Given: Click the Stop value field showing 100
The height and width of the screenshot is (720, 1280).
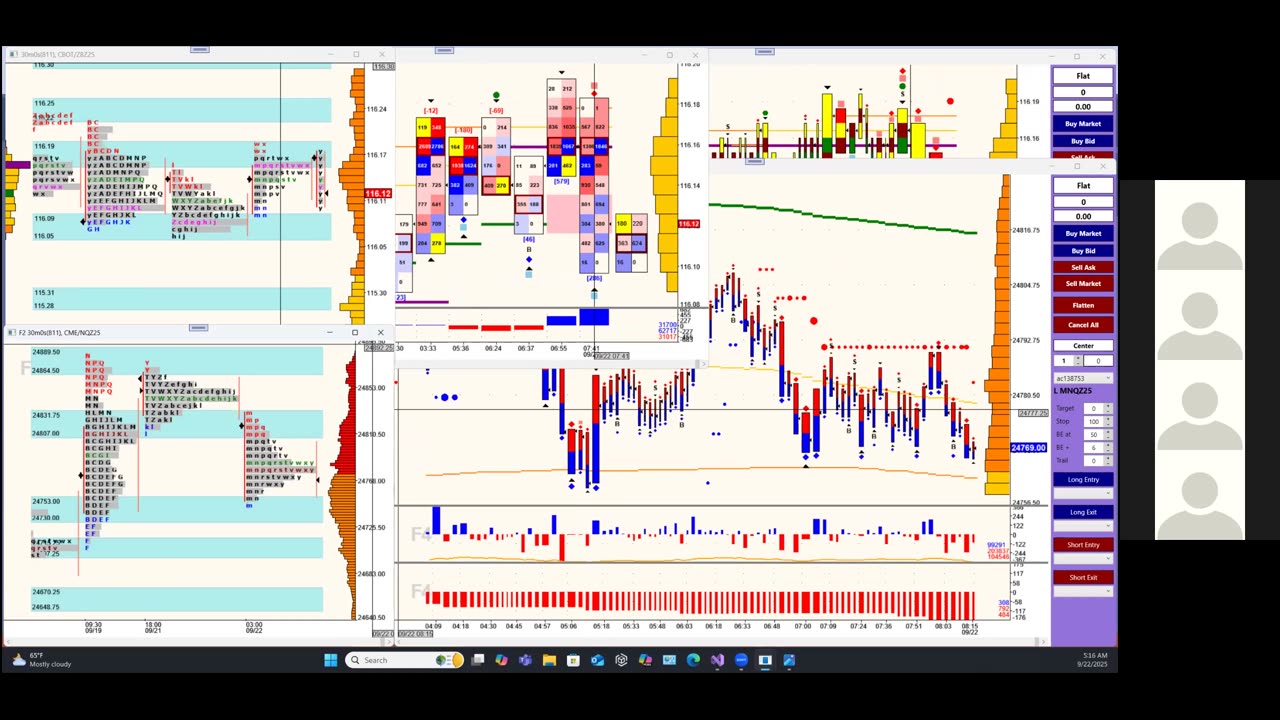Looking at the screenshot, I should [1094, 421].
